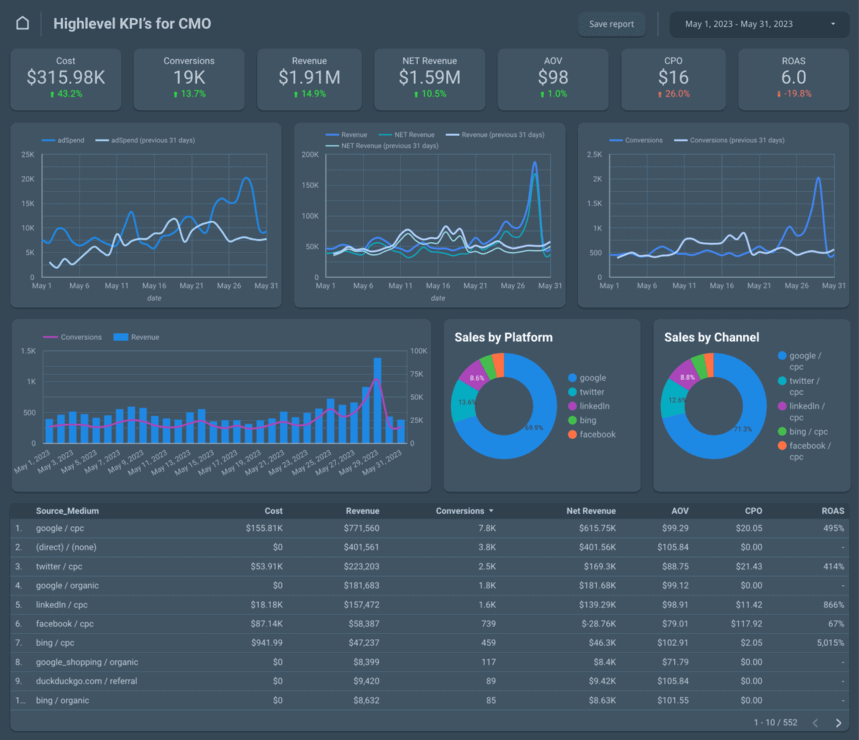
Task: Open the May 2023 date range dropdown
Action: tap(759, 24)
